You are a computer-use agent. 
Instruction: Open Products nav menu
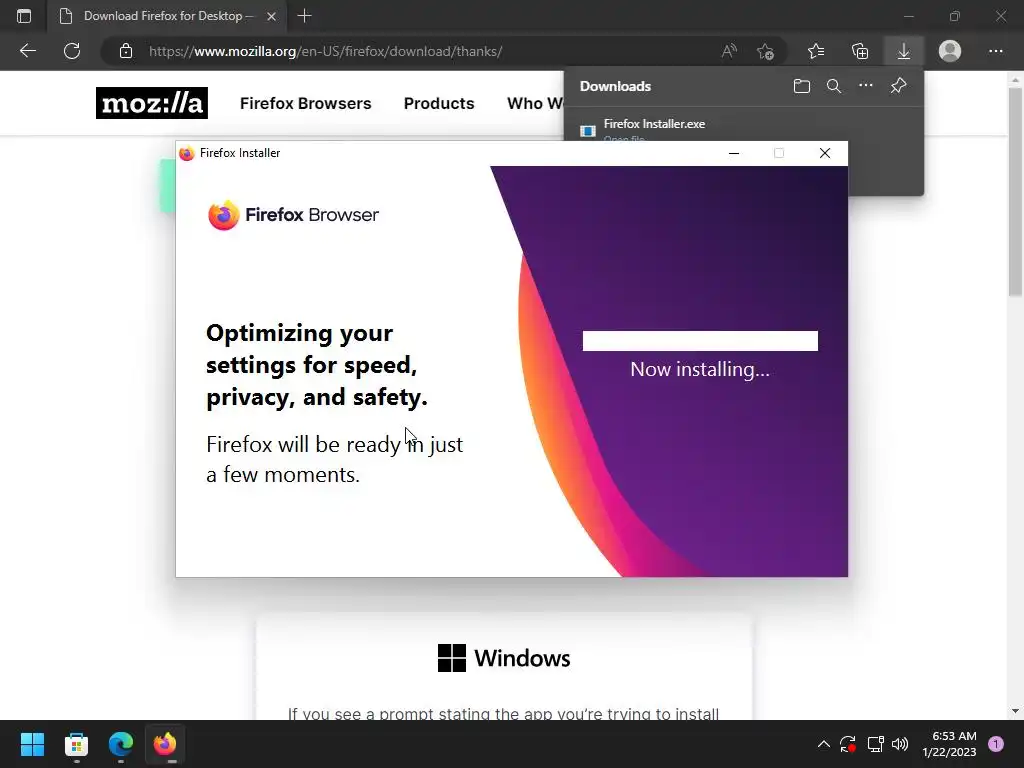click(439, 103)
